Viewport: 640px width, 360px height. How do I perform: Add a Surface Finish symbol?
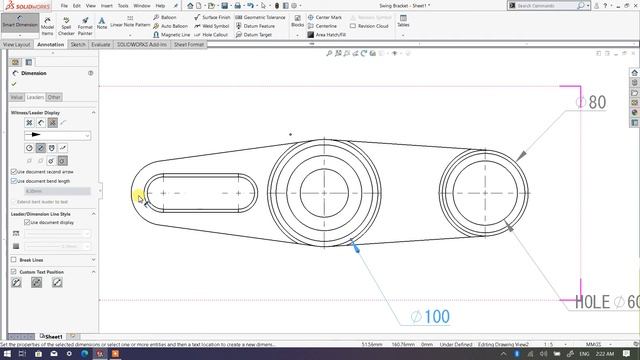click(212, 17)
